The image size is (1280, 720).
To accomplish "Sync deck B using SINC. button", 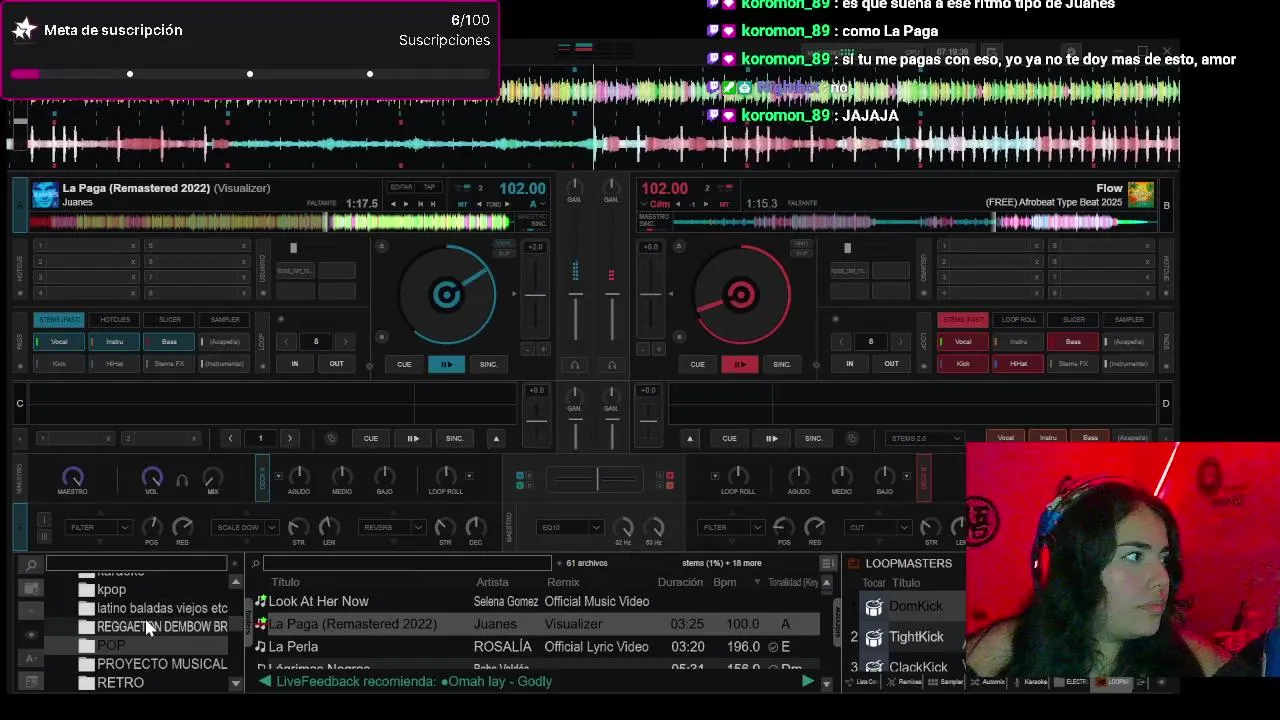I will click(x=782, y=364).
